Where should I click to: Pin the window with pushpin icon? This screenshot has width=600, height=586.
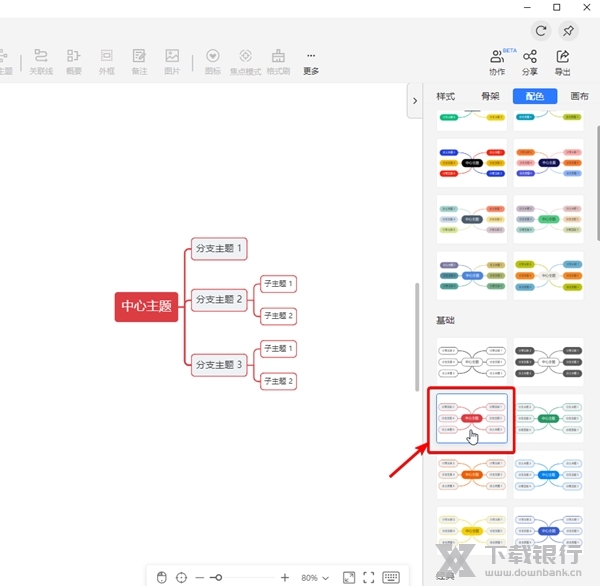click(569, 31)
